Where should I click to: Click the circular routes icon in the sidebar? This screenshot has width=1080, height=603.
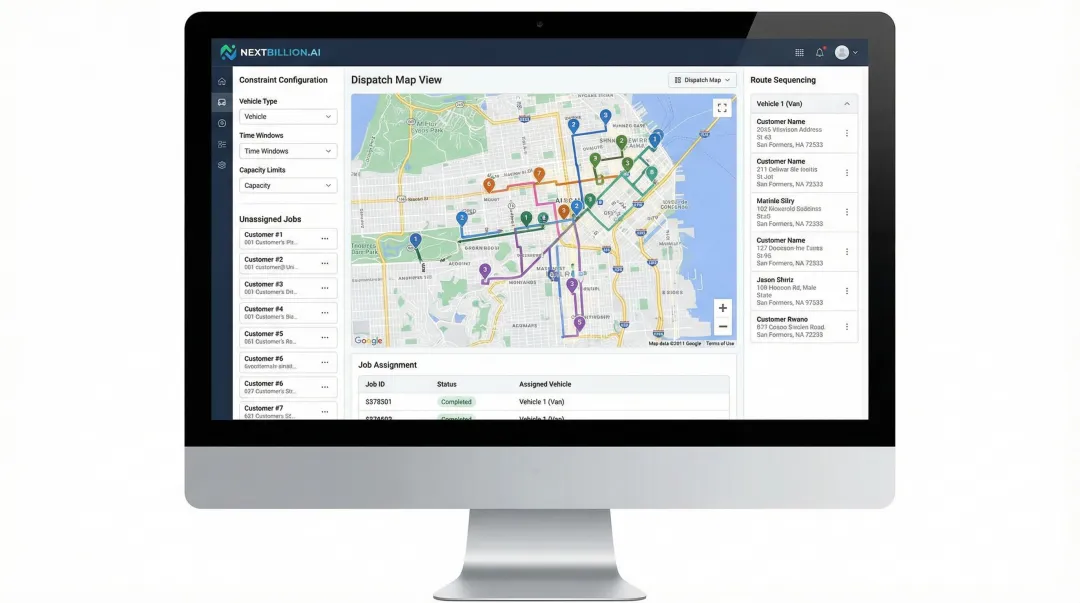pyautogui.click(x=219, y=122)
